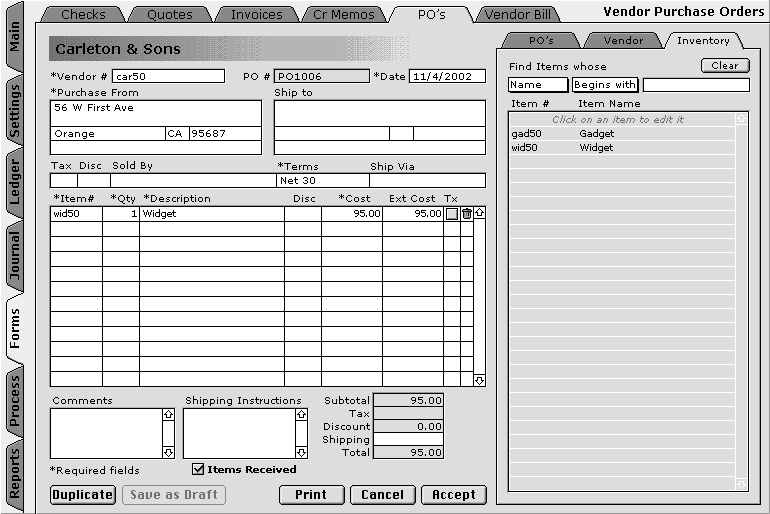Click the Ship Via field
This screenshot has width=770, height=514.
(x=427, y=181)
